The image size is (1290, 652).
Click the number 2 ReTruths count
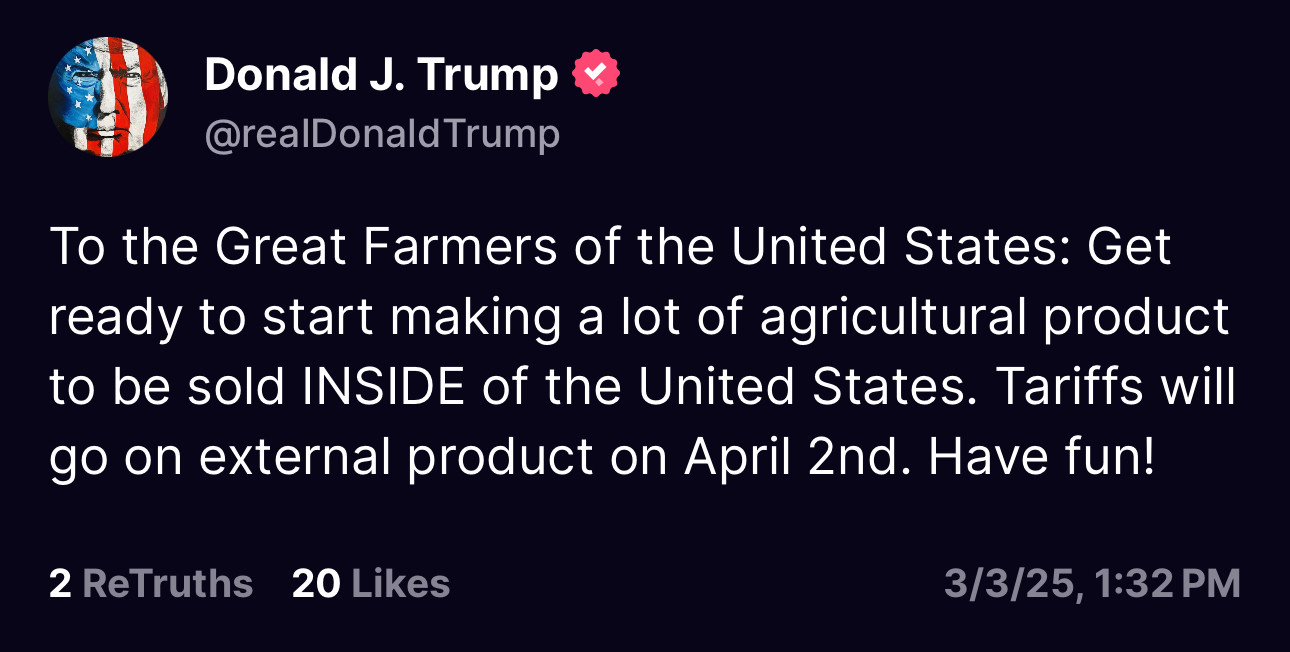coord(60,583)
